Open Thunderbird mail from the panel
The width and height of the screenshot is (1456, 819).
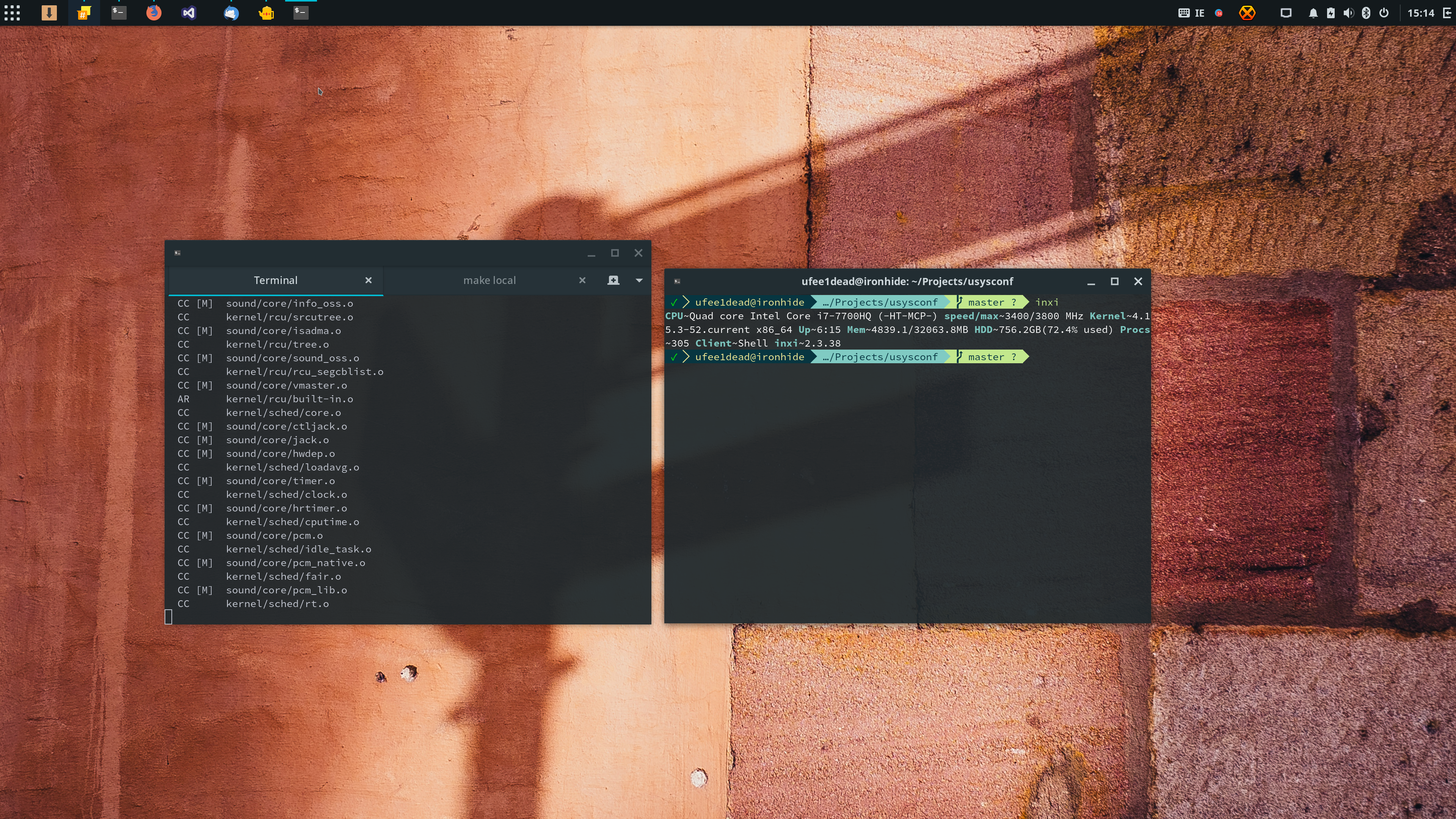pyautogui.click(x=231, y=13)
